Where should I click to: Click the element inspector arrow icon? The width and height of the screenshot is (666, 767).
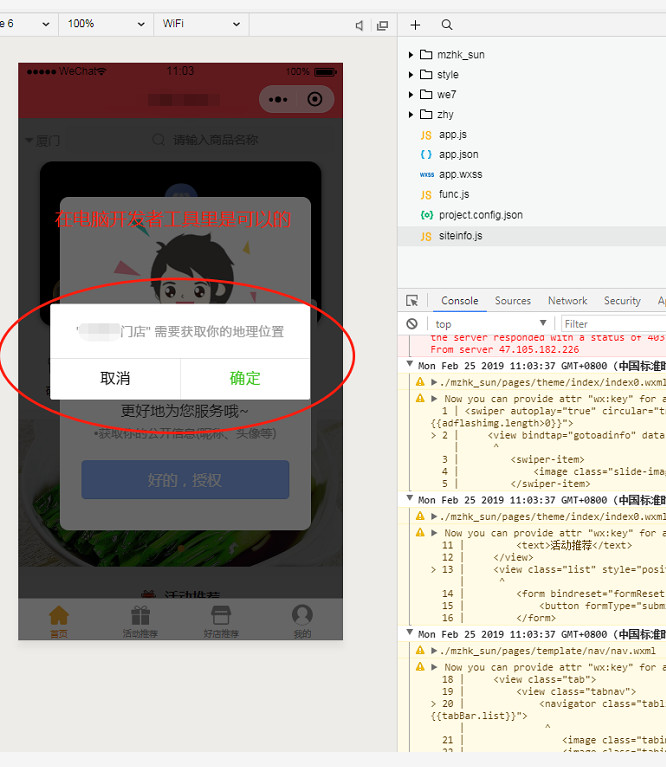pyautogui.click(x=412, y=300)
